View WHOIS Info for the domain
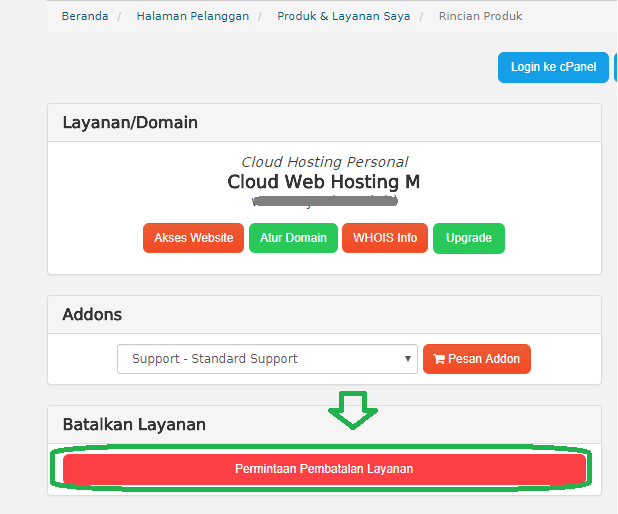 [x=385, y=238]
